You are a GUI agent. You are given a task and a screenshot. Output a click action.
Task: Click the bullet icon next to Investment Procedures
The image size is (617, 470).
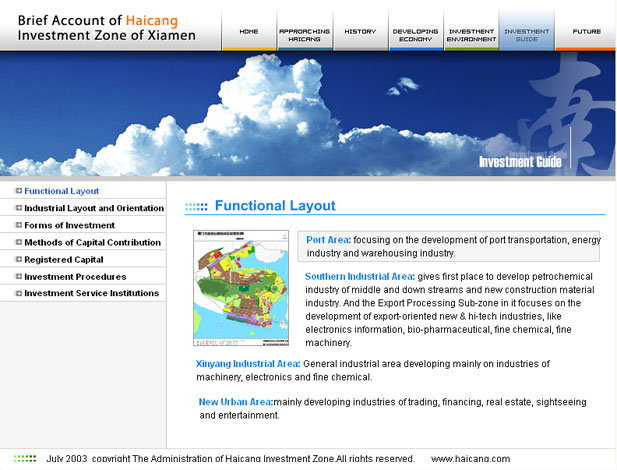pyautogui.click(x=18, y=276)
